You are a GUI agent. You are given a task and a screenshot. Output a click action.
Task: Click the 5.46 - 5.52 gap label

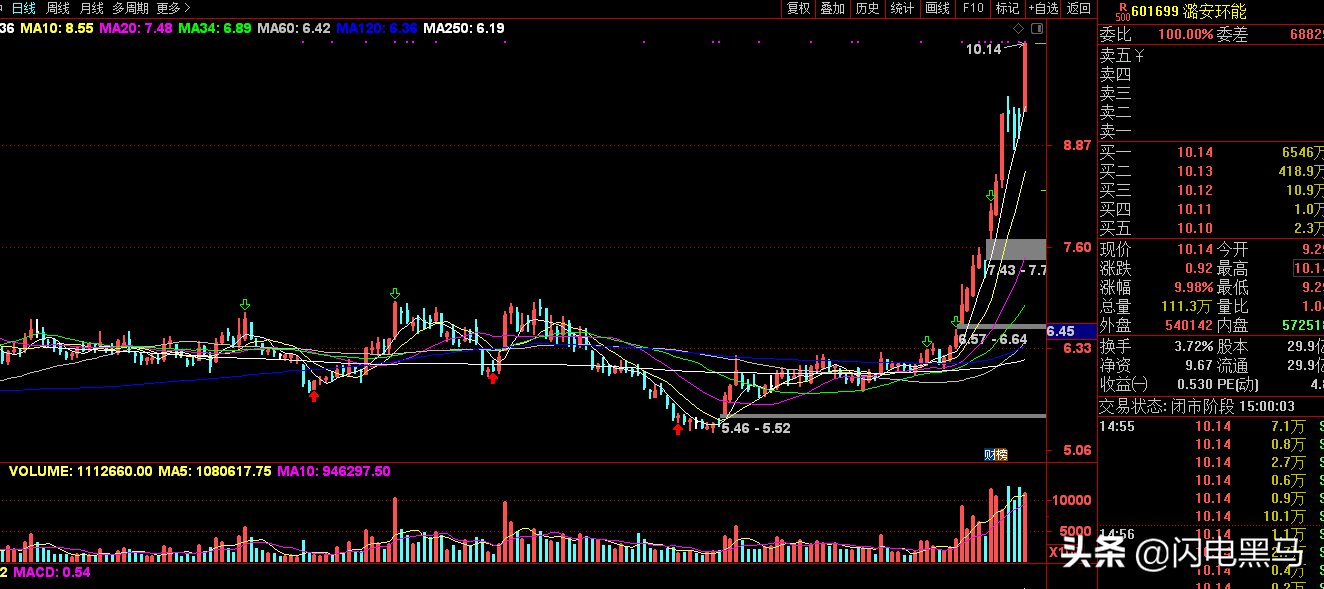point(756,428)
